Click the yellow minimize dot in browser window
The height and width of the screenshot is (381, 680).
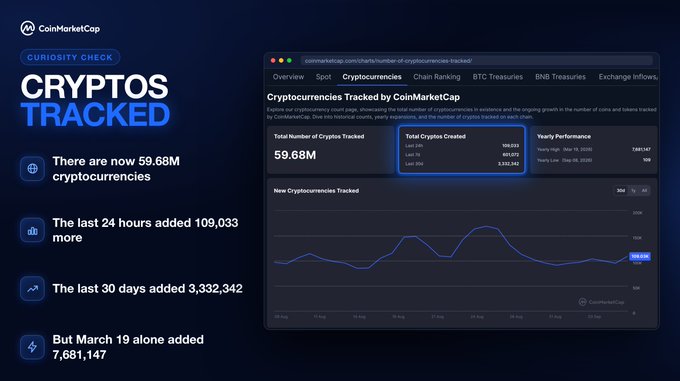coord(281,61)
